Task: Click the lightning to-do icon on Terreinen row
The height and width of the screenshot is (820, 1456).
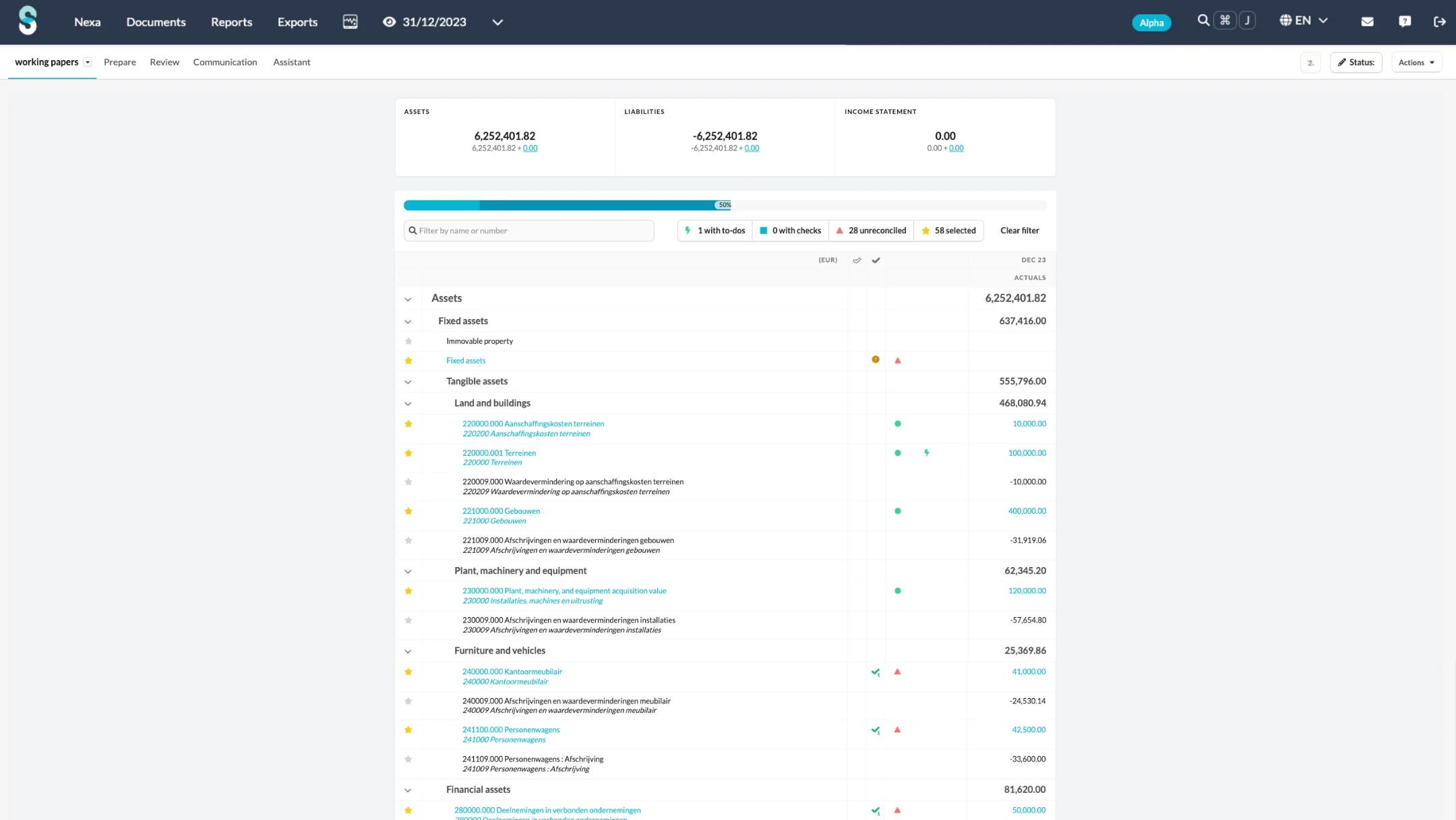Action: coord(927,453)
